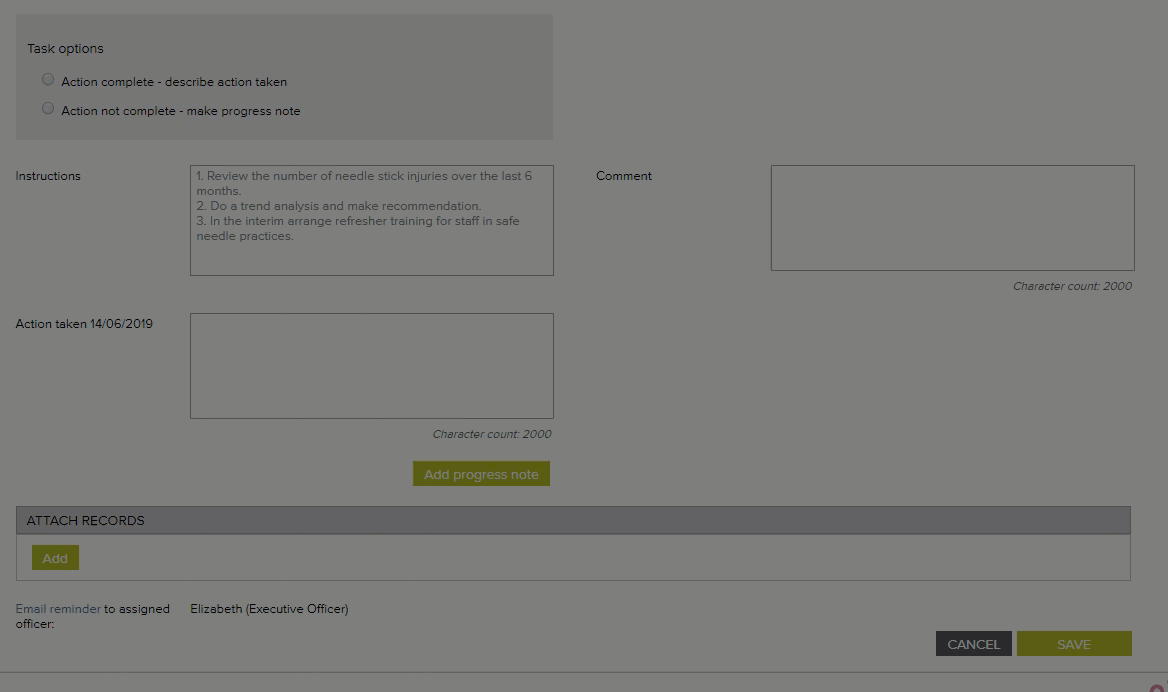Click the Comment field label
1168x692 pixels.
623,176
